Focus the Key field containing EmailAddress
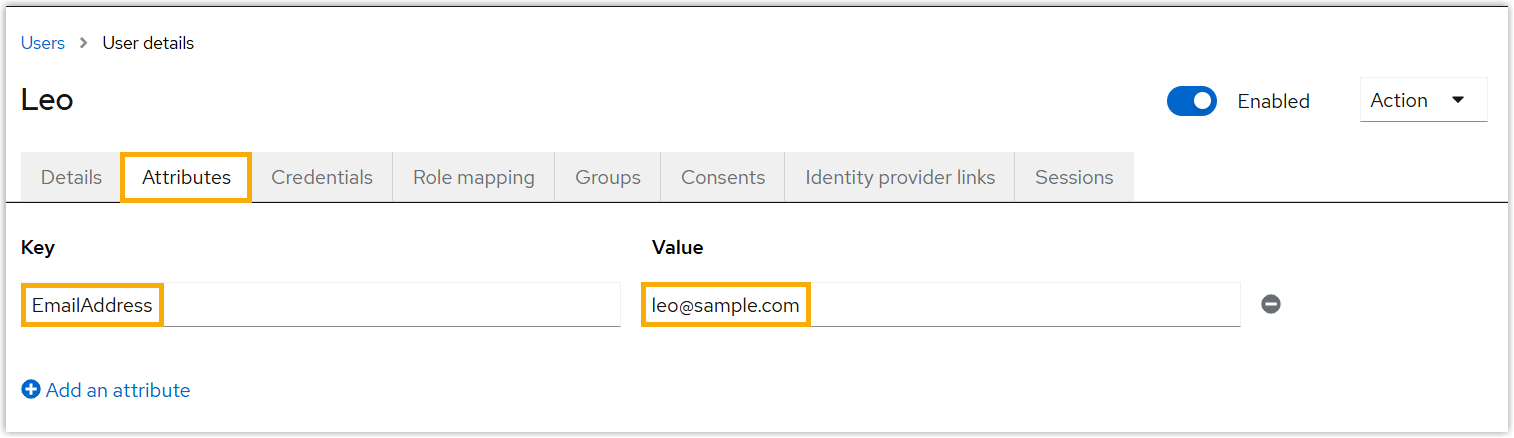This screenshot has width=1514, height=438. (320, 305)
